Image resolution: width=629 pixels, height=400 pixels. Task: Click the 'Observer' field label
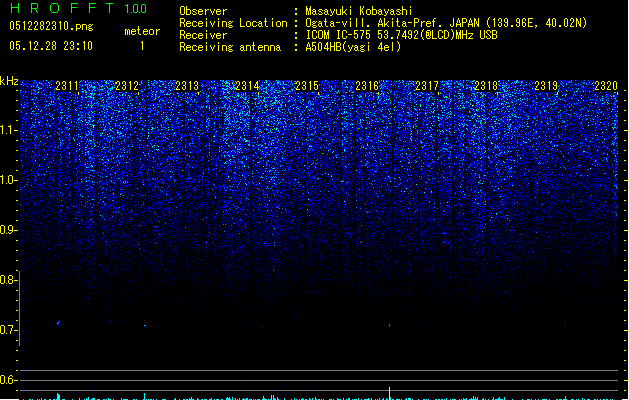pyautogui.click(x=203, y=11)
